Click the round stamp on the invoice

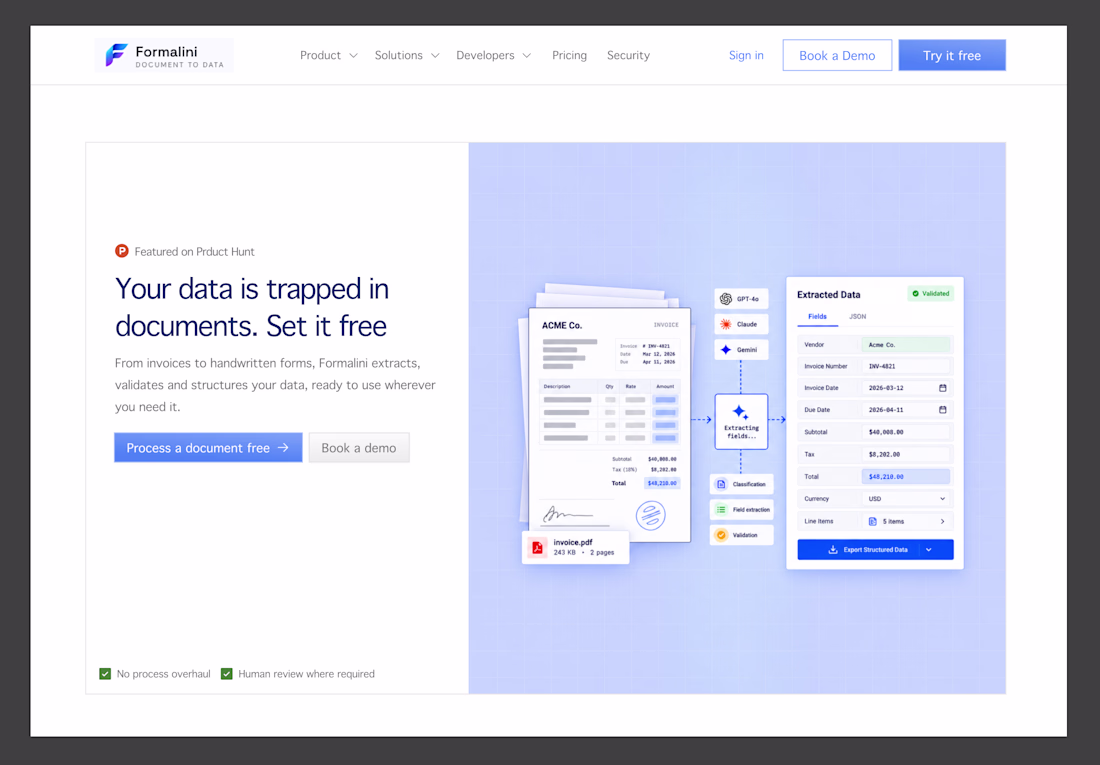[x=650, y=516]
